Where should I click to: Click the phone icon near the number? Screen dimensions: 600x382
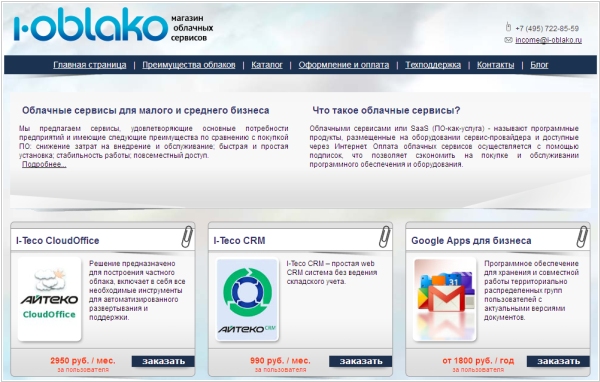coord(508,27)
